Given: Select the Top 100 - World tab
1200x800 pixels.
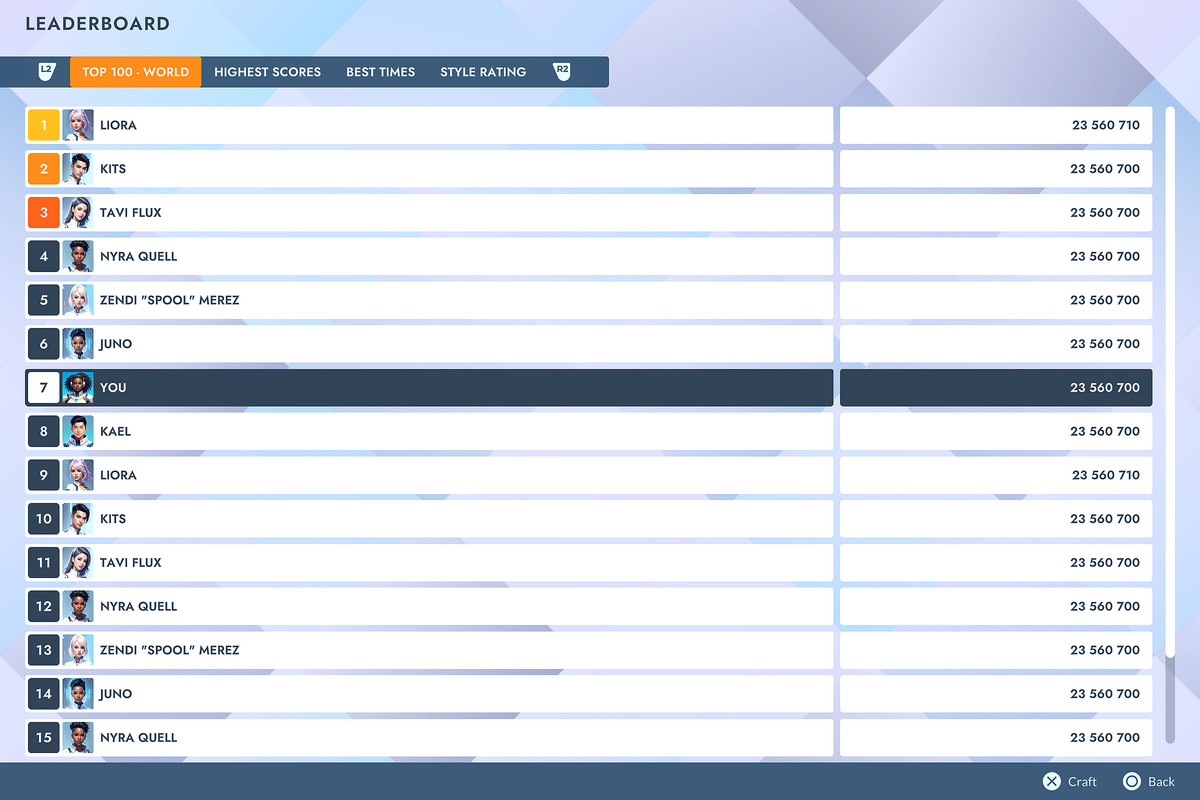Looking at the screenshot, I should pos(135,71).
